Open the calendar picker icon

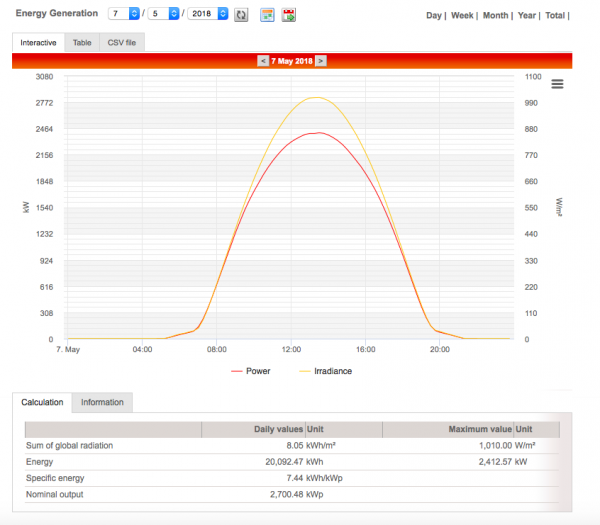(x=267, y=15)
